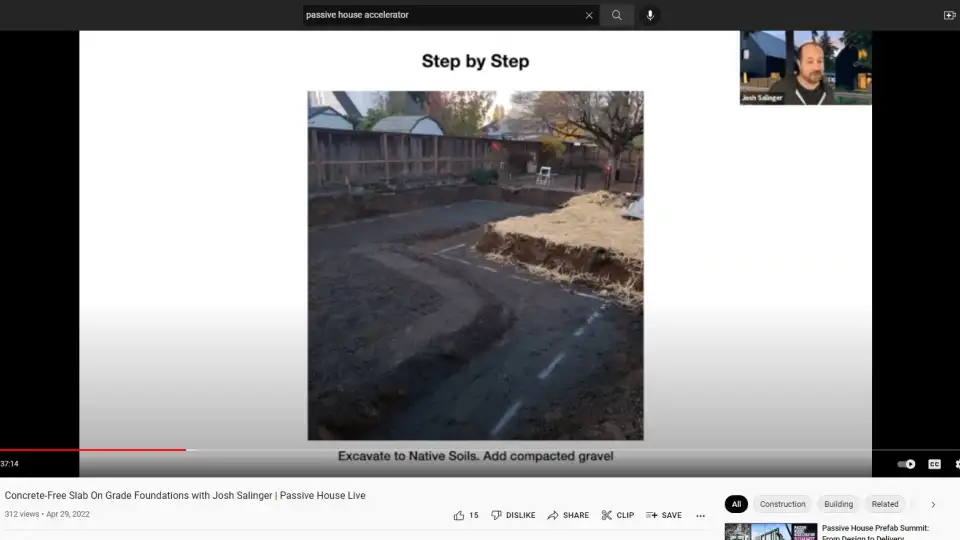Choose the Related filter chip
960x540 pixels.
click(884, 504)
